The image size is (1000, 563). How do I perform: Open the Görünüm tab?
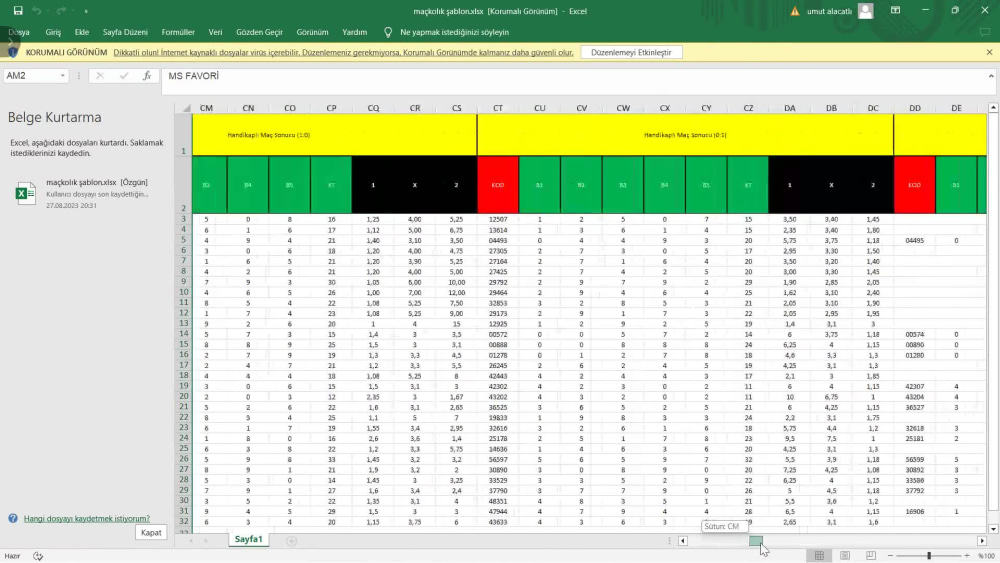pos(312,32)
